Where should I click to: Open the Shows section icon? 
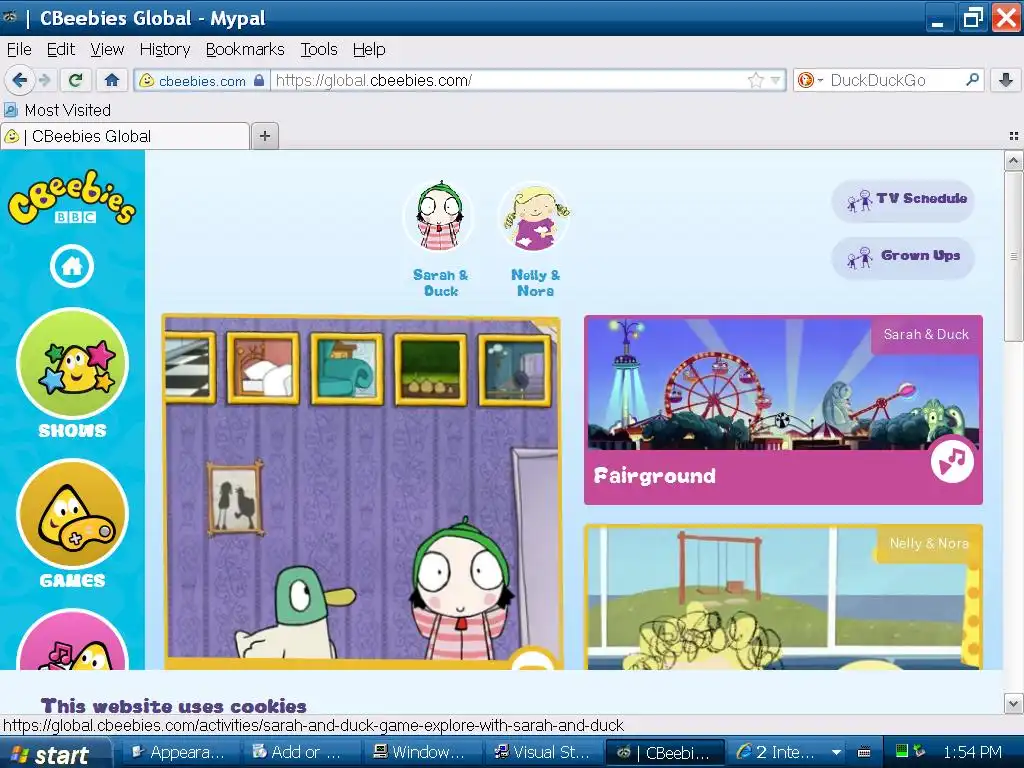point(72,363)
